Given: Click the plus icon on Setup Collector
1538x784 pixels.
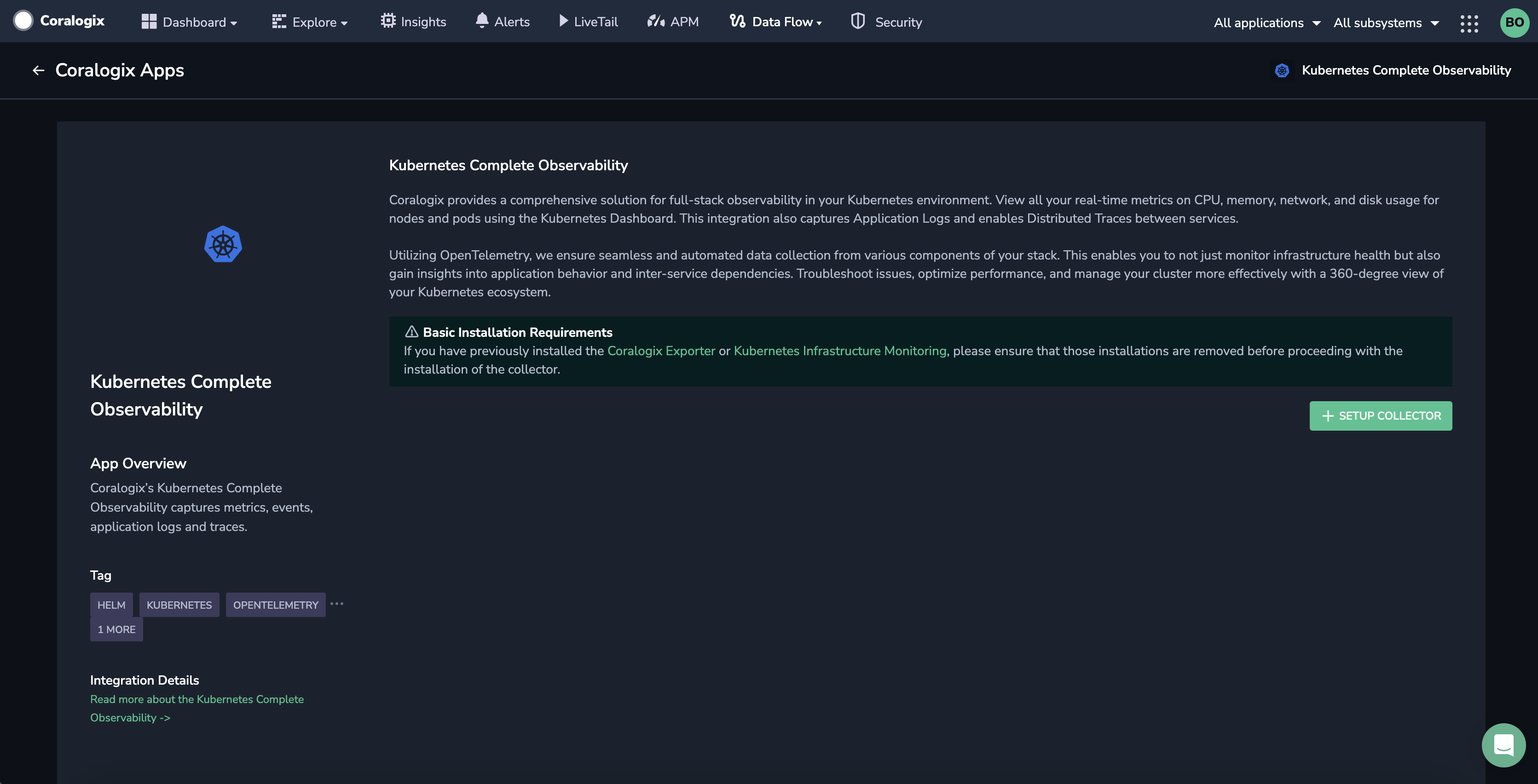Looking at the screenshot, I should (1328, 416).
